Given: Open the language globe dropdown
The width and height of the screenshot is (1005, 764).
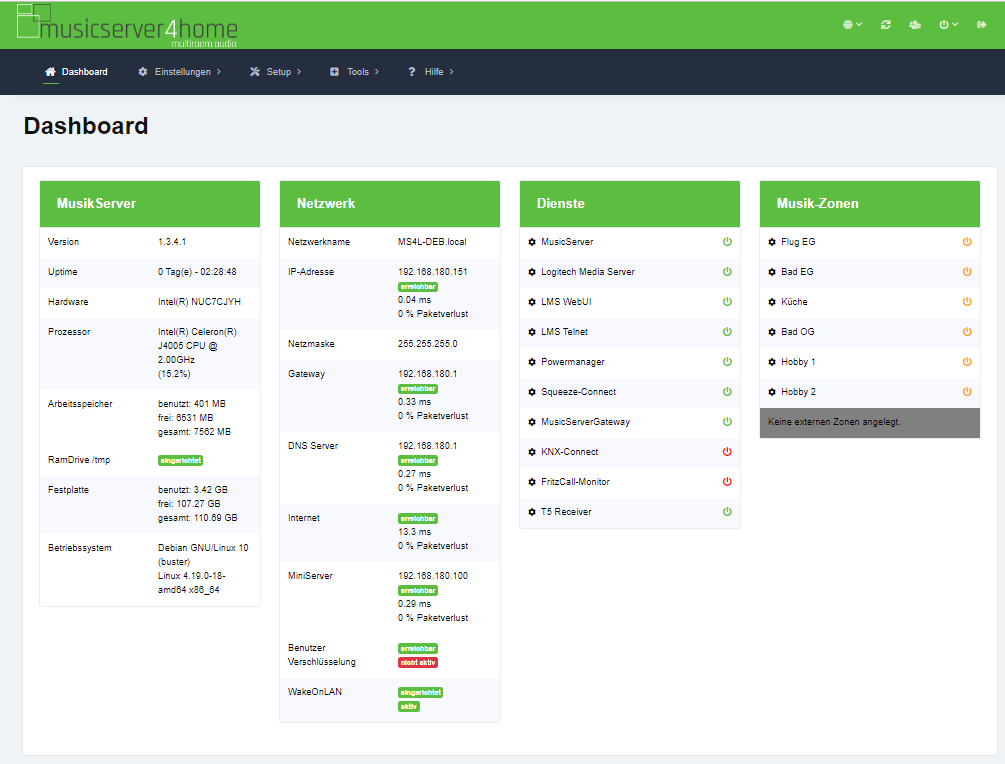Looking at the screenshot, I should click(x=852, y=25).
